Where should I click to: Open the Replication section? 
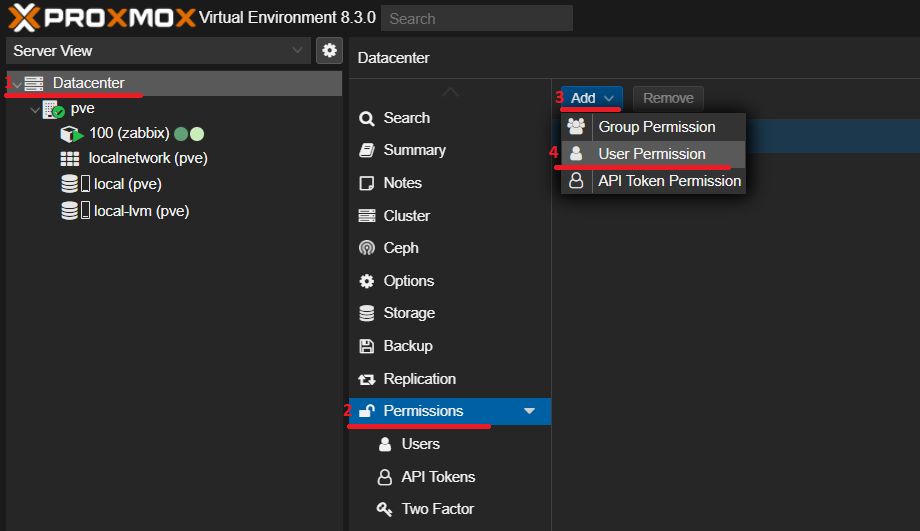[450, 379]
